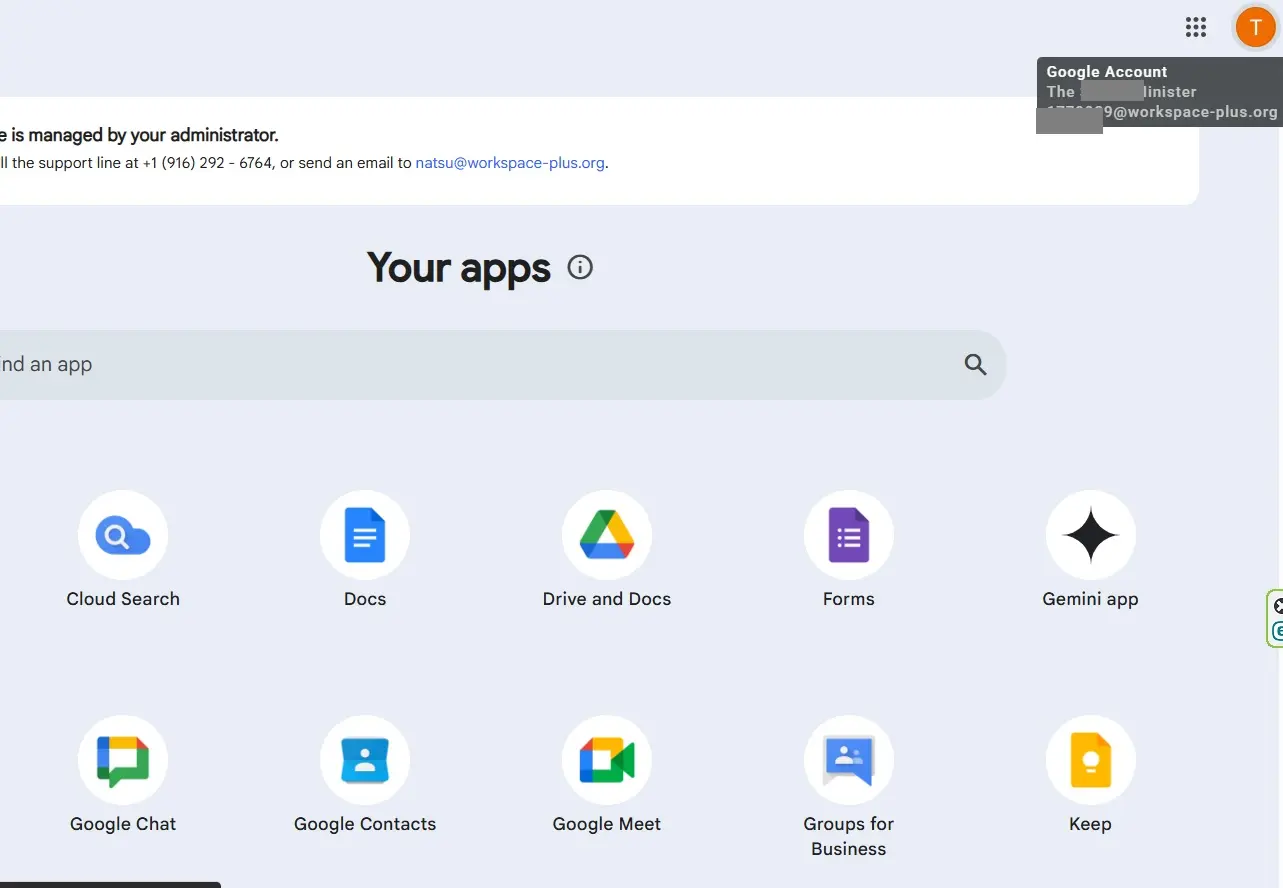Screen dimensions: 1283x888
Task: Click the natsu@workspace-plus.org email link
Action: click(x=510, y=163)
